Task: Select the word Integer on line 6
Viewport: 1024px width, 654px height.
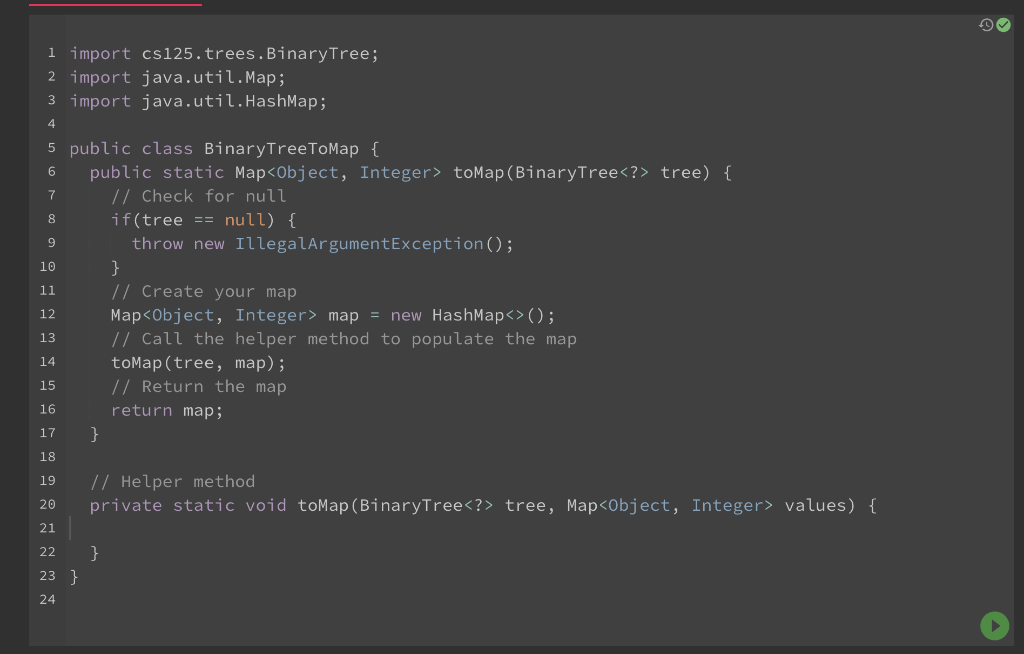Action: coord(396,172)
